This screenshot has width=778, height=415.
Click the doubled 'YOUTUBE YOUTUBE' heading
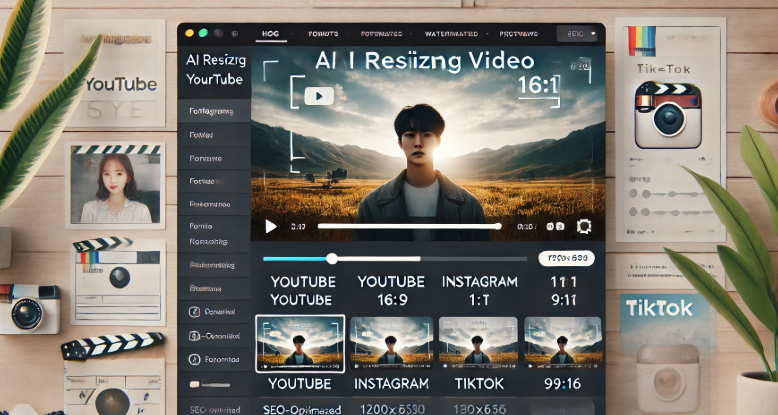click(x=301, y=291)
